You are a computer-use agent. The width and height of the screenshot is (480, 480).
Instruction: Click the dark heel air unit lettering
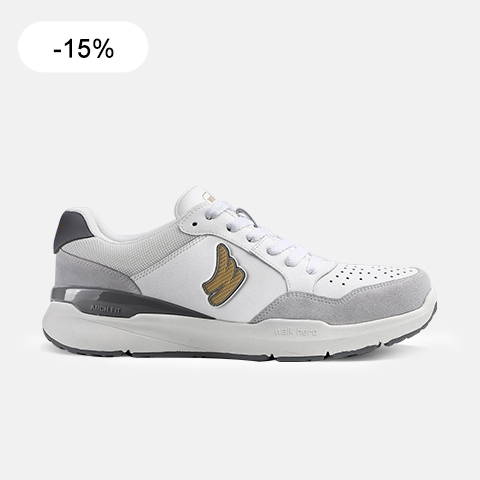pyautogui.click(x=106, y=309)
